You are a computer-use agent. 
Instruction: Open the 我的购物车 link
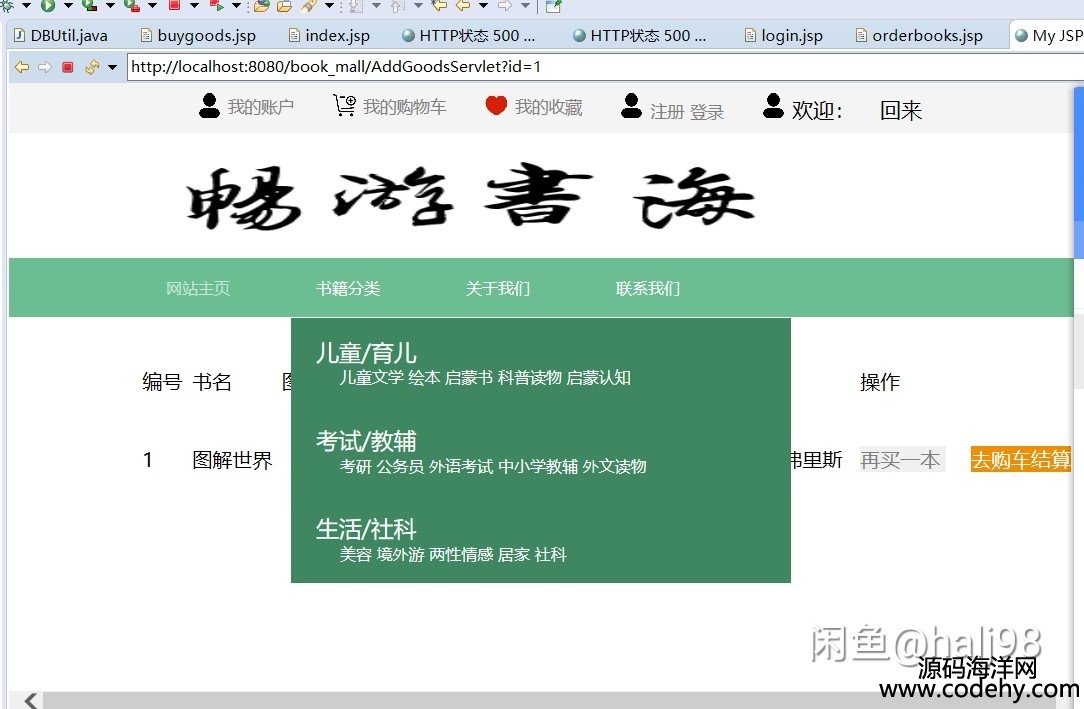coord(404,107)
